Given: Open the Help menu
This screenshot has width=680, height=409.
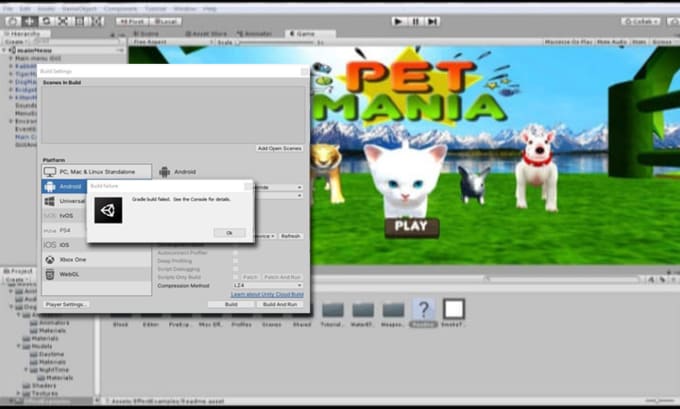Looking at the screenshot, I should [209, 8].
